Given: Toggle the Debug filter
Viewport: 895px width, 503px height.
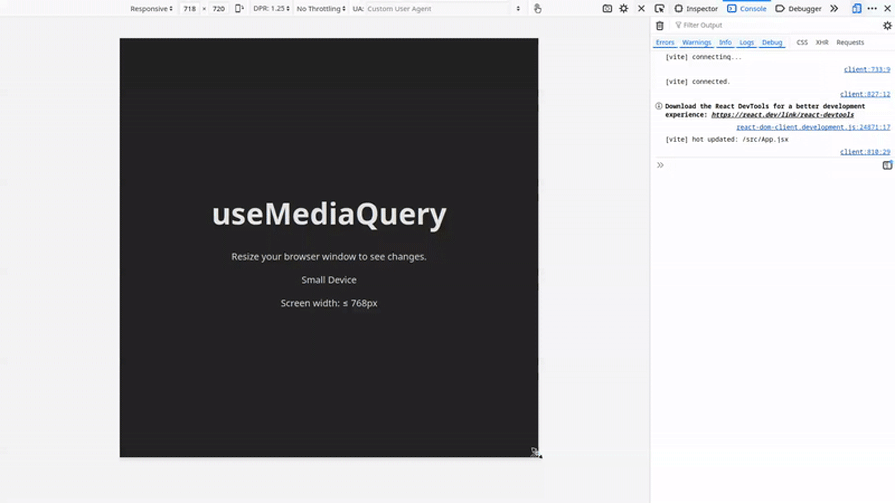Looking at the screenshot, I should (772, 42).
